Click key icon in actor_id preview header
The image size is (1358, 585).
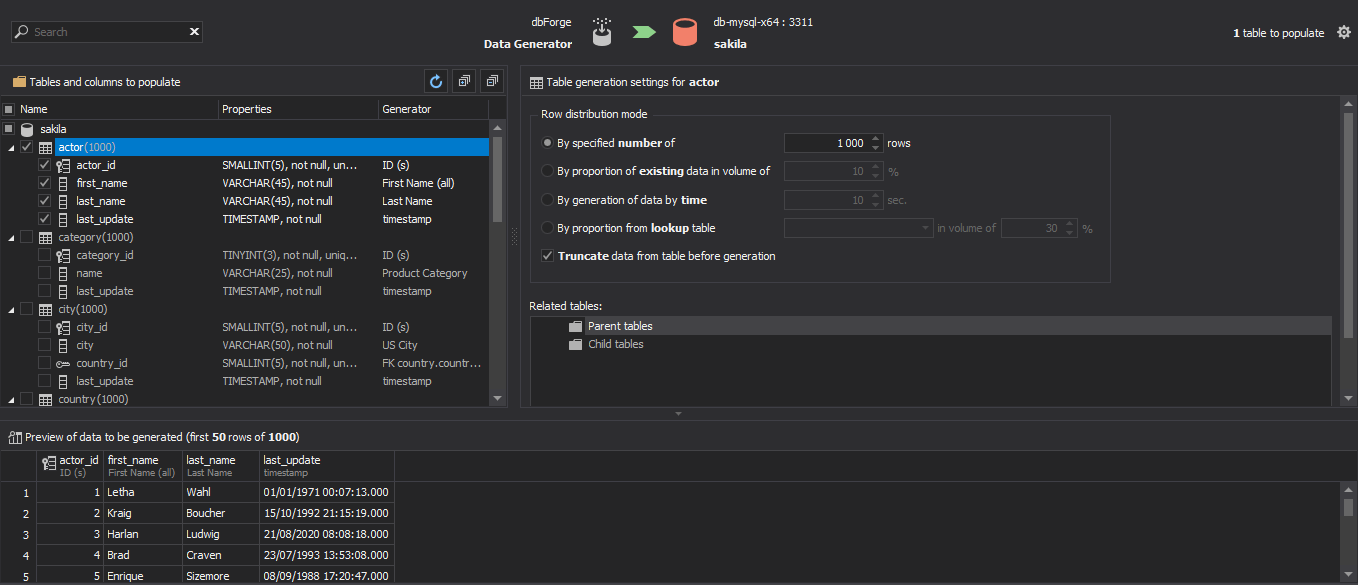(x=49, y=463)
